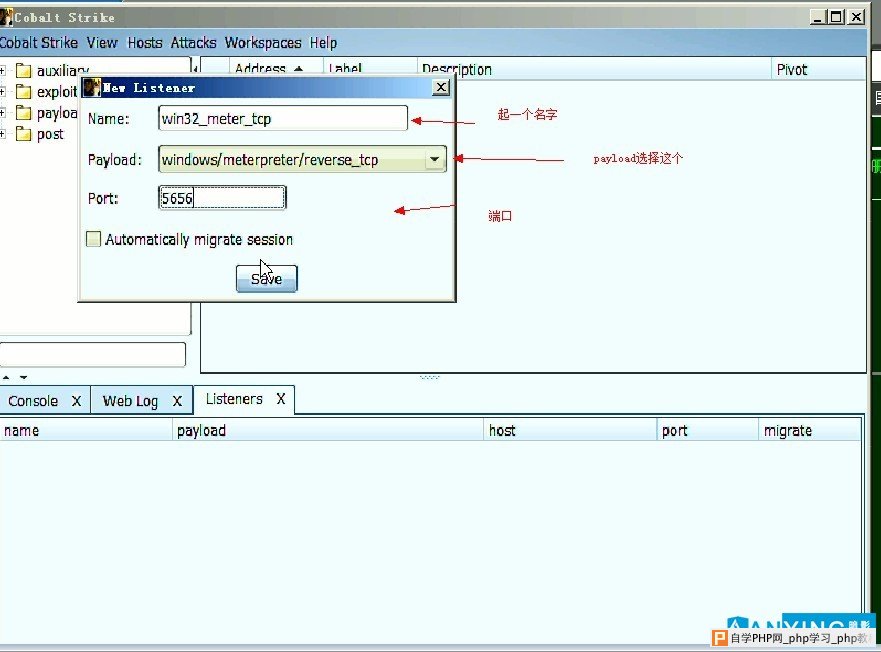Sort listeners by host column
This screenshot has width=881, height=652.
tap(570, 431)
